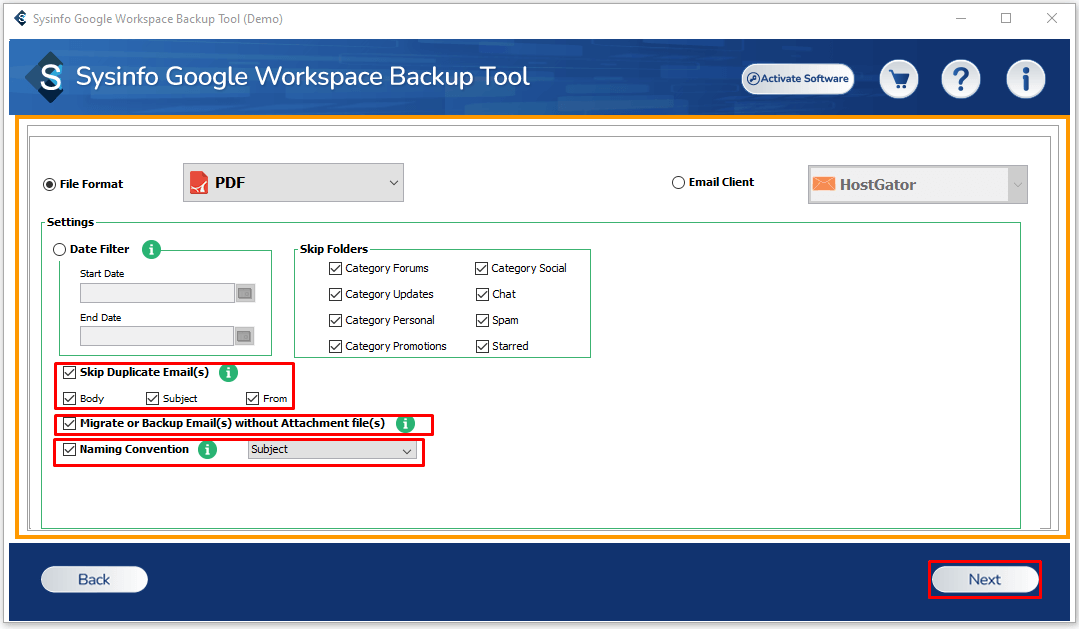Open Start Date calendar picker icon
The width and height of the screenshot is (1079, 629).
[x=245, y=293]
